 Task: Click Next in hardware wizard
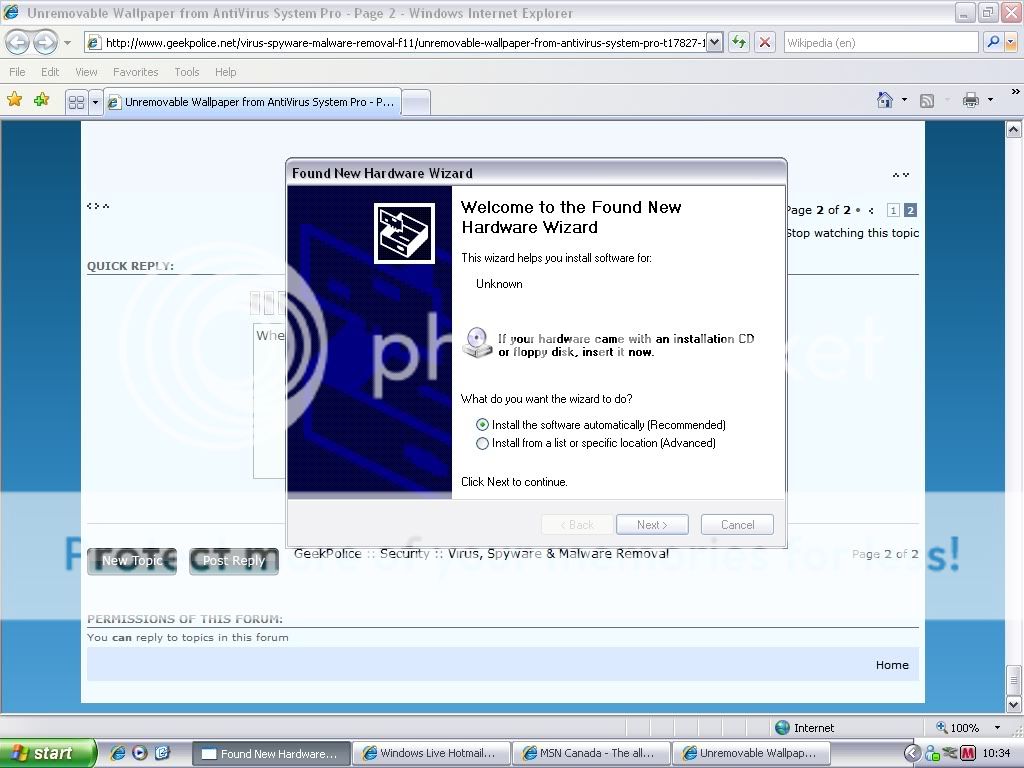pyautogui.click(x=652, y=524)
